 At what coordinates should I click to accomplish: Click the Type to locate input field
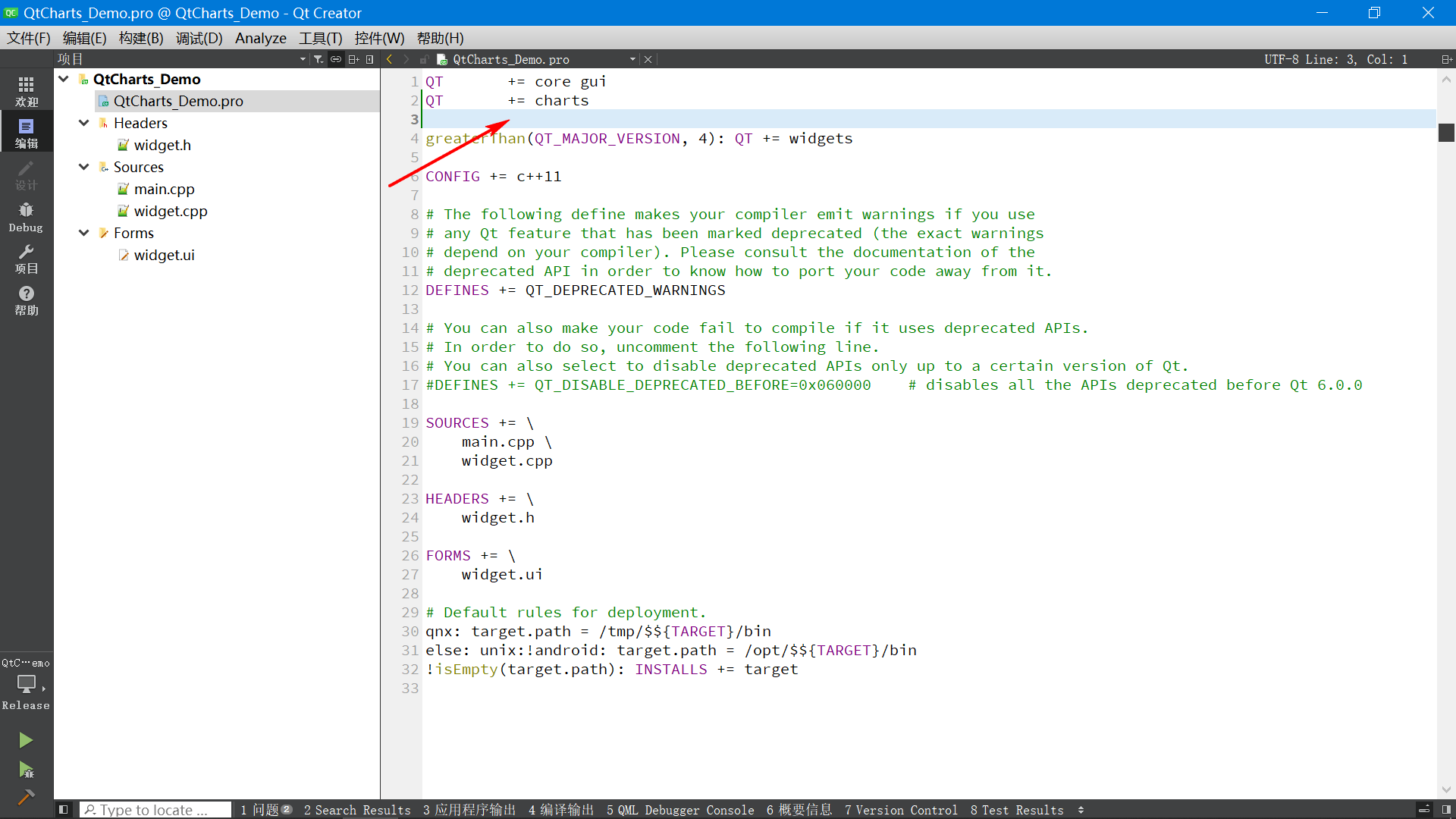pos(155,810)
